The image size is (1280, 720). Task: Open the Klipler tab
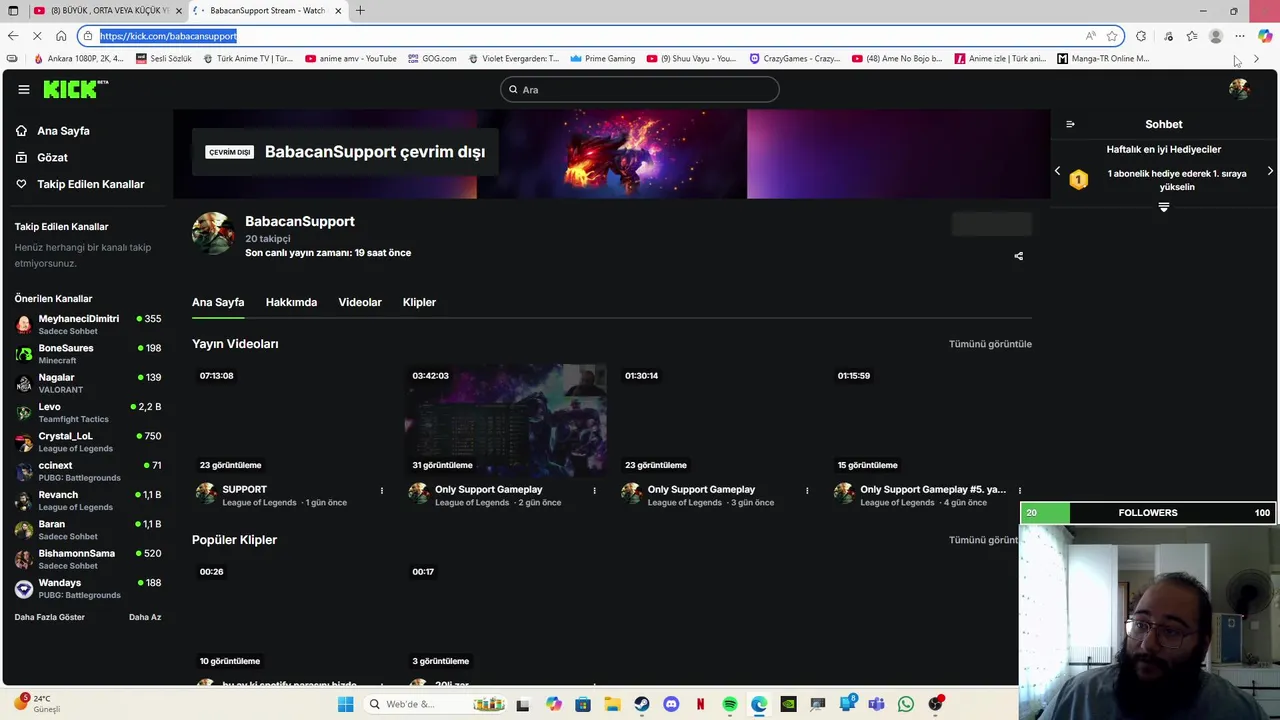tap(419, 302)
